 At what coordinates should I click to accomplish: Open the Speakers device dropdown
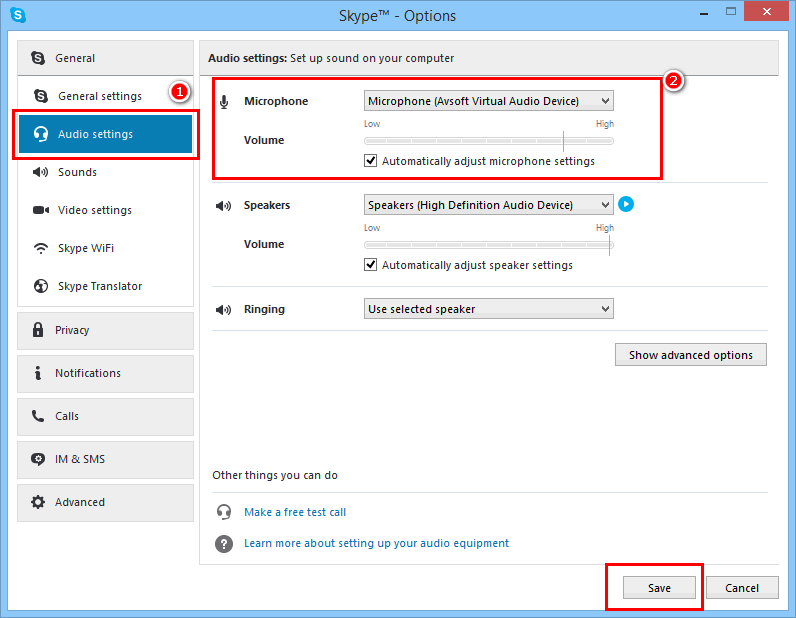(488, 205)
